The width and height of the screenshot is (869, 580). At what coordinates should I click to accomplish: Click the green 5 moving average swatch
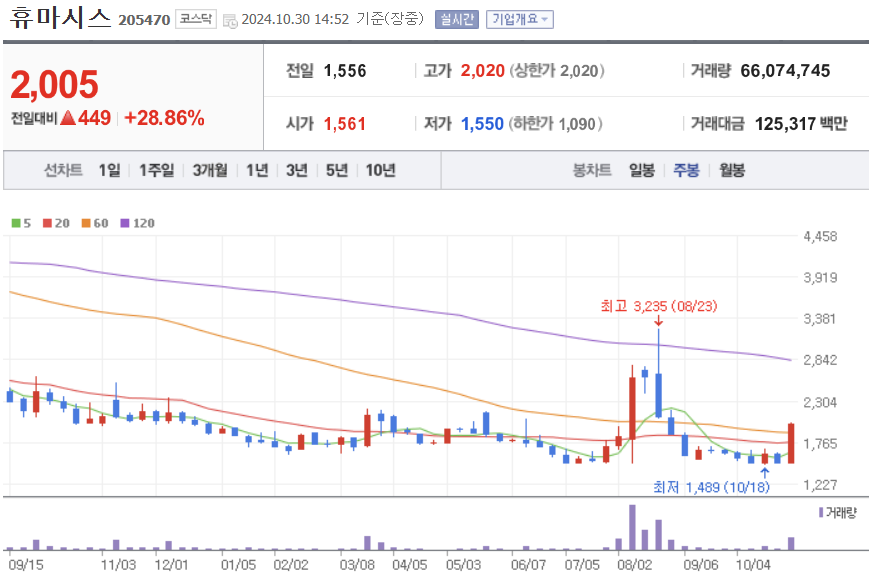tap(16, 223)
